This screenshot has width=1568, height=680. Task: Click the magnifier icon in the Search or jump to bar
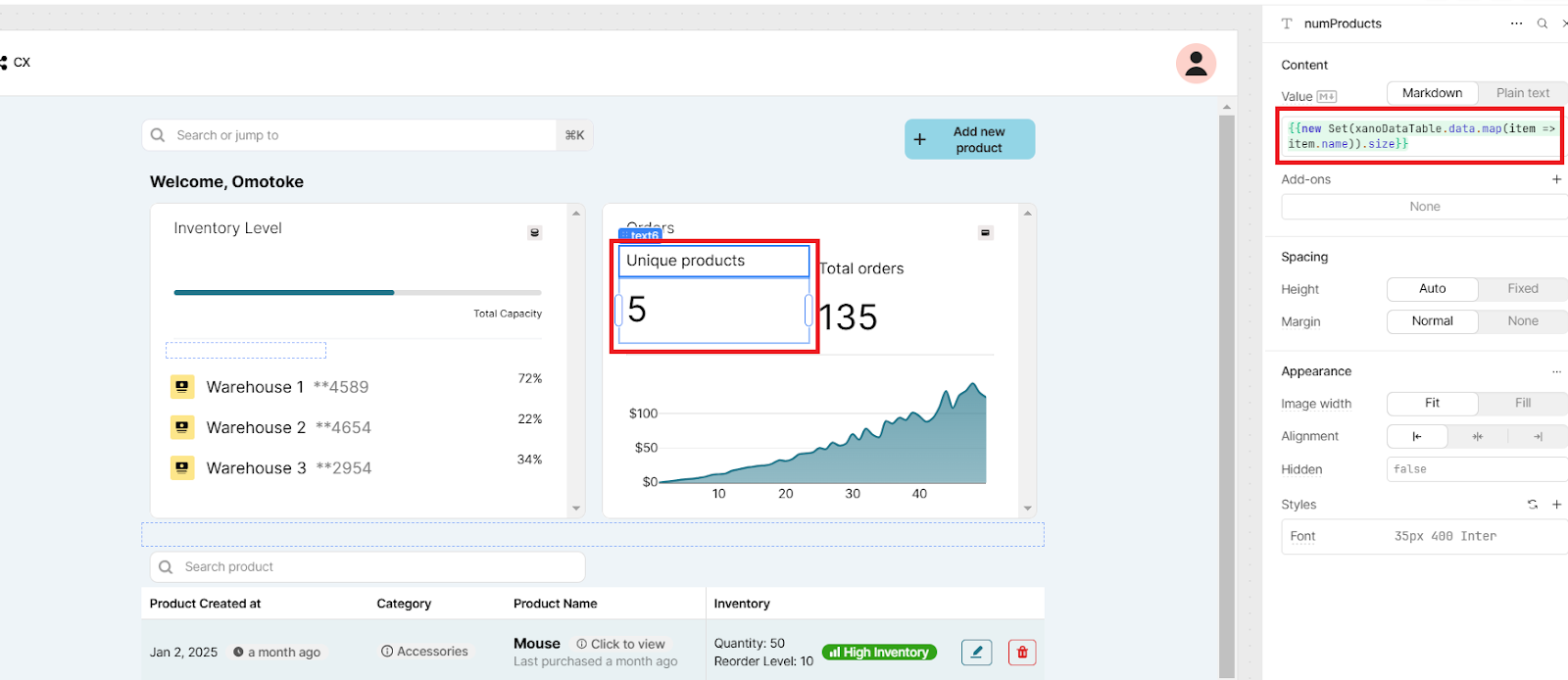tap(158, 135)
